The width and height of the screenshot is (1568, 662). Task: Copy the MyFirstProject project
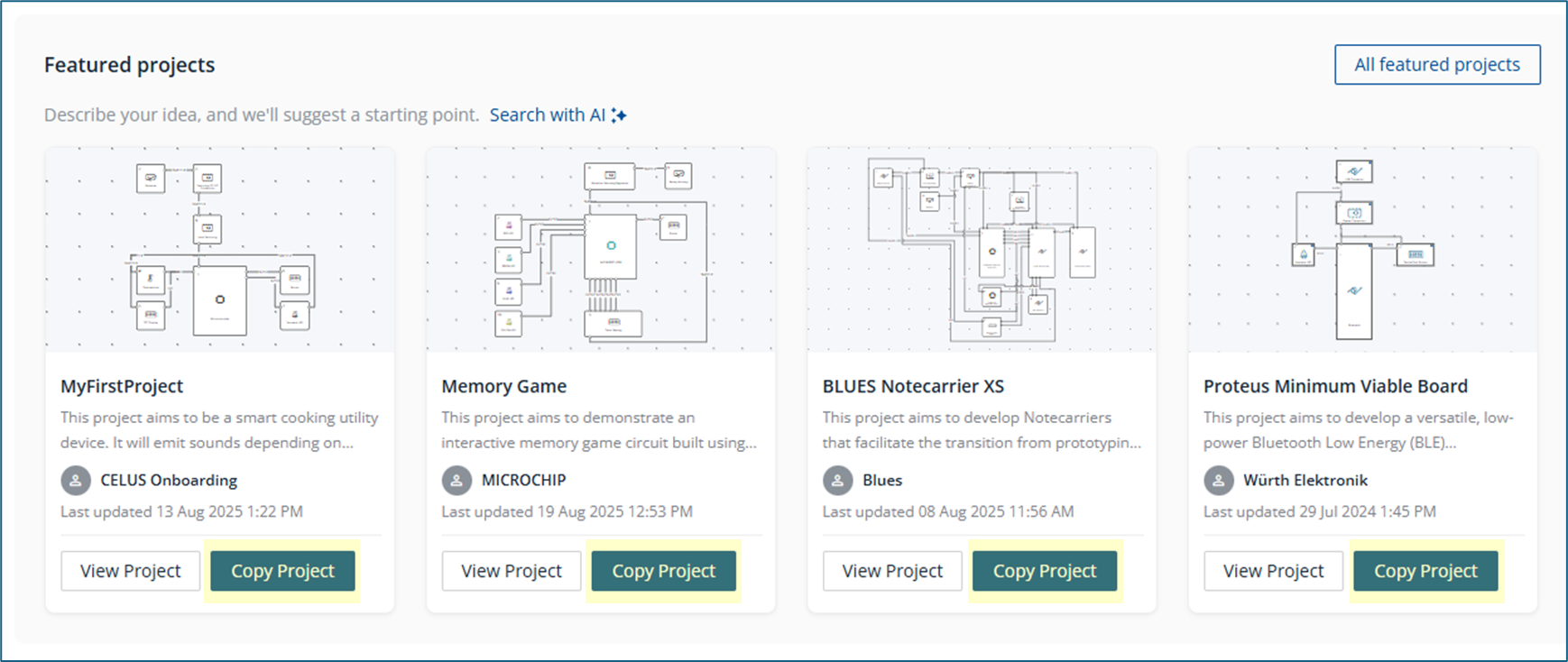[x=282, y=571]
